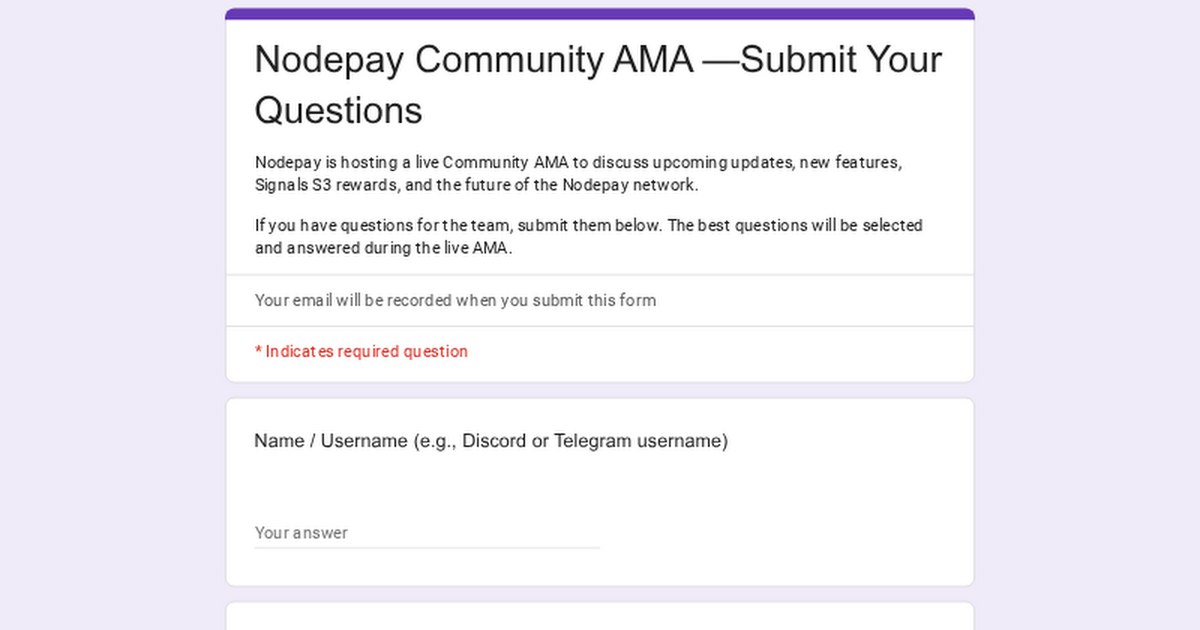Click the gap between header and name cards

[x=600, y=390]
